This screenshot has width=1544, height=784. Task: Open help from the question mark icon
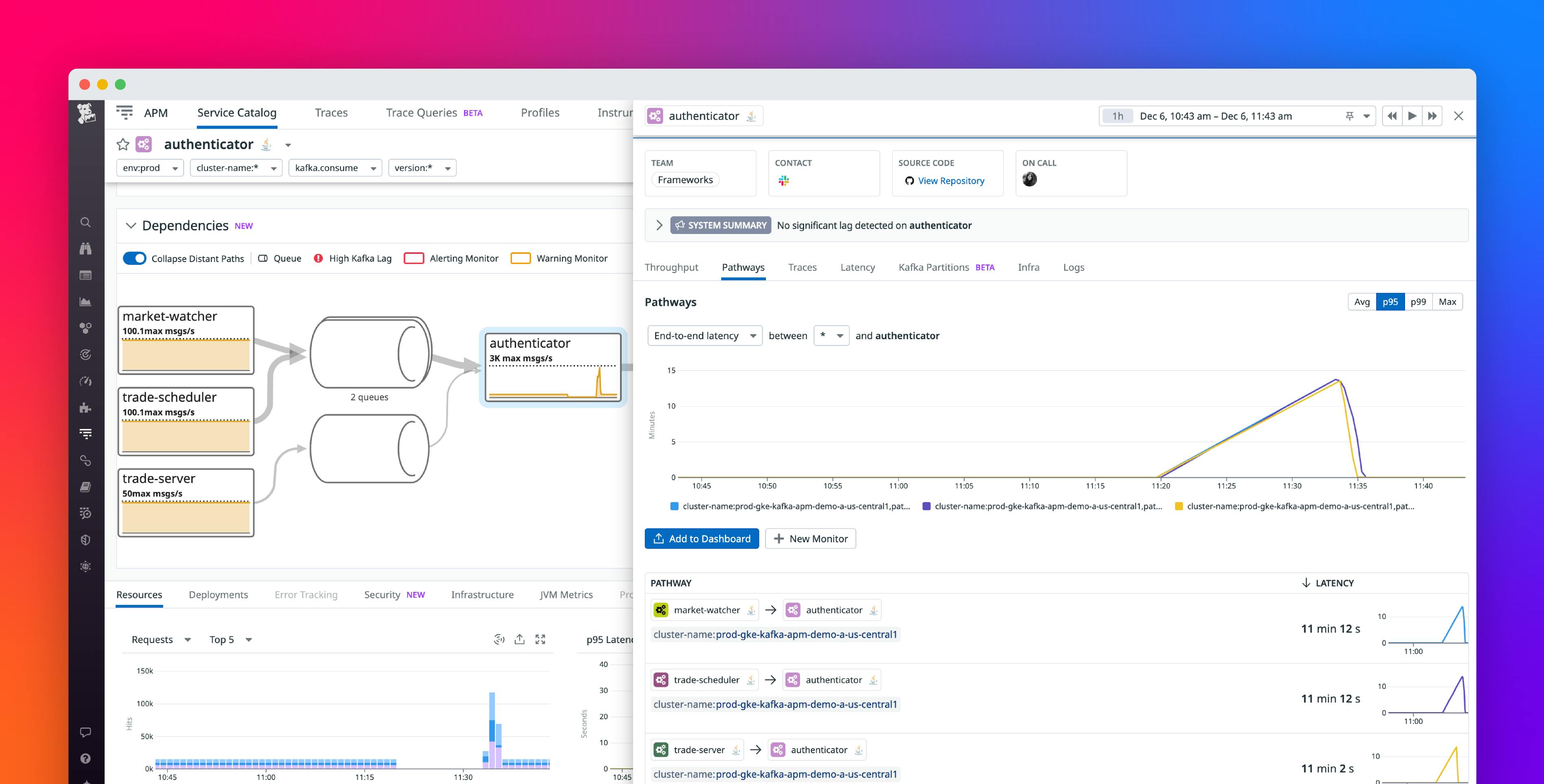click(86, 758)
